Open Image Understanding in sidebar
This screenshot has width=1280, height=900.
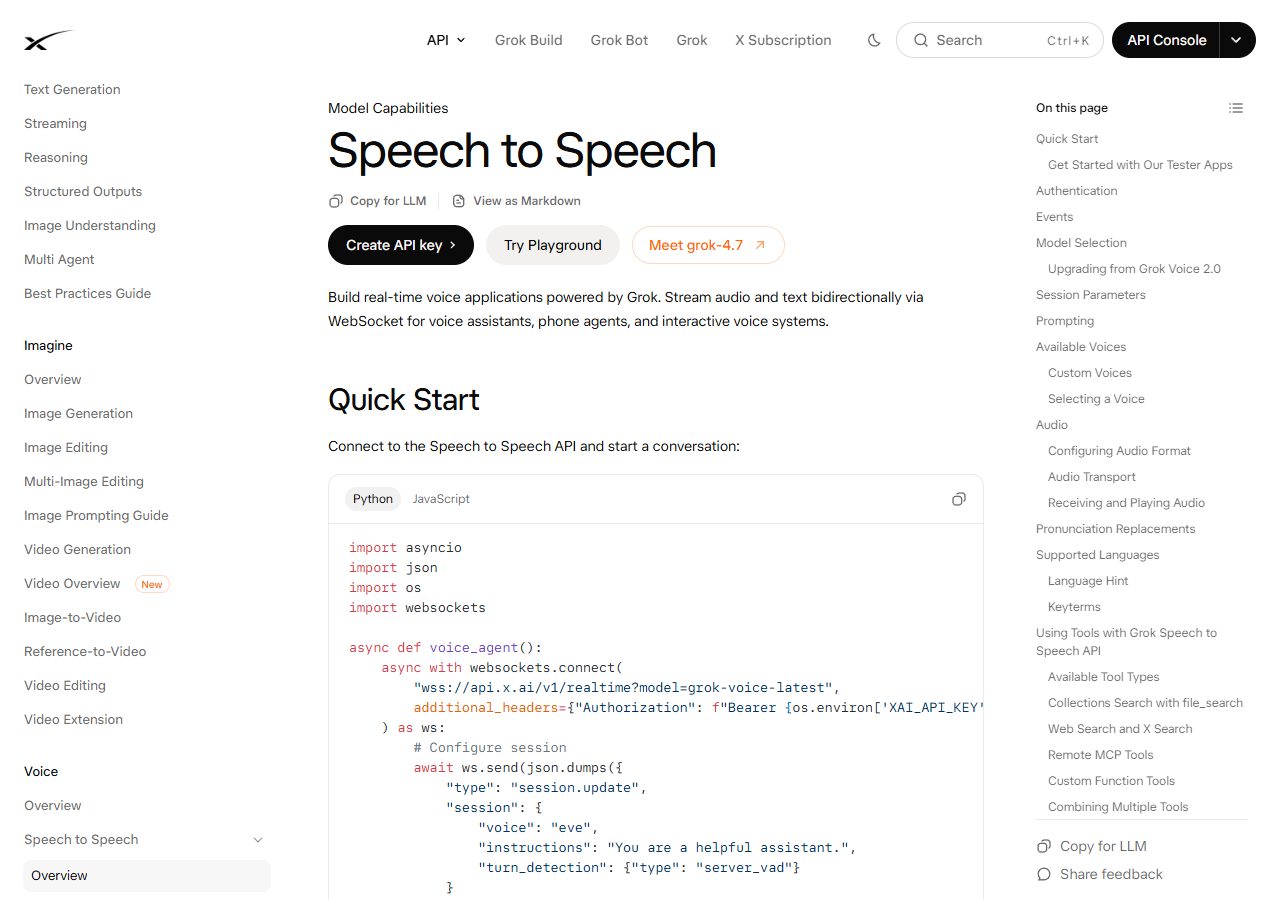tap(90, 225)
